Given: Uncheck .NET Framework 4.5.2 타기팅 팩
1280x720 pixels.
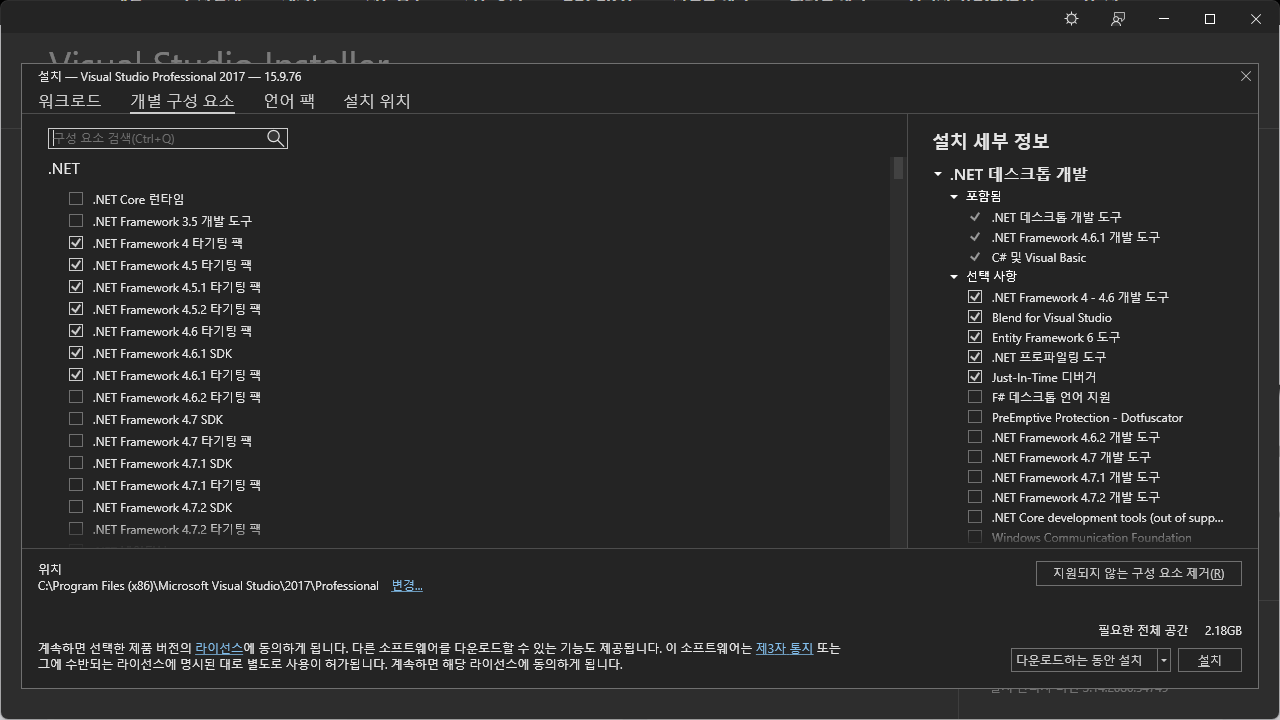Looking at the screenshot, I should pos(76,309).
